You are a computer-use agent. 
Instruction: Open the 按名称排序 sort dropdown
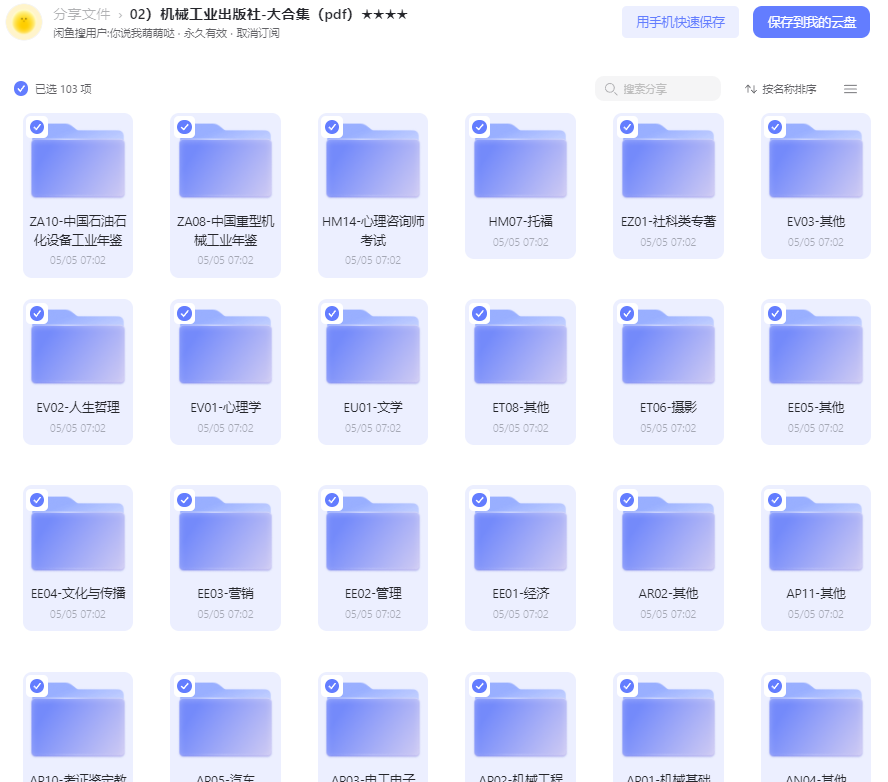pyautogui.click(x=780, y=89)
